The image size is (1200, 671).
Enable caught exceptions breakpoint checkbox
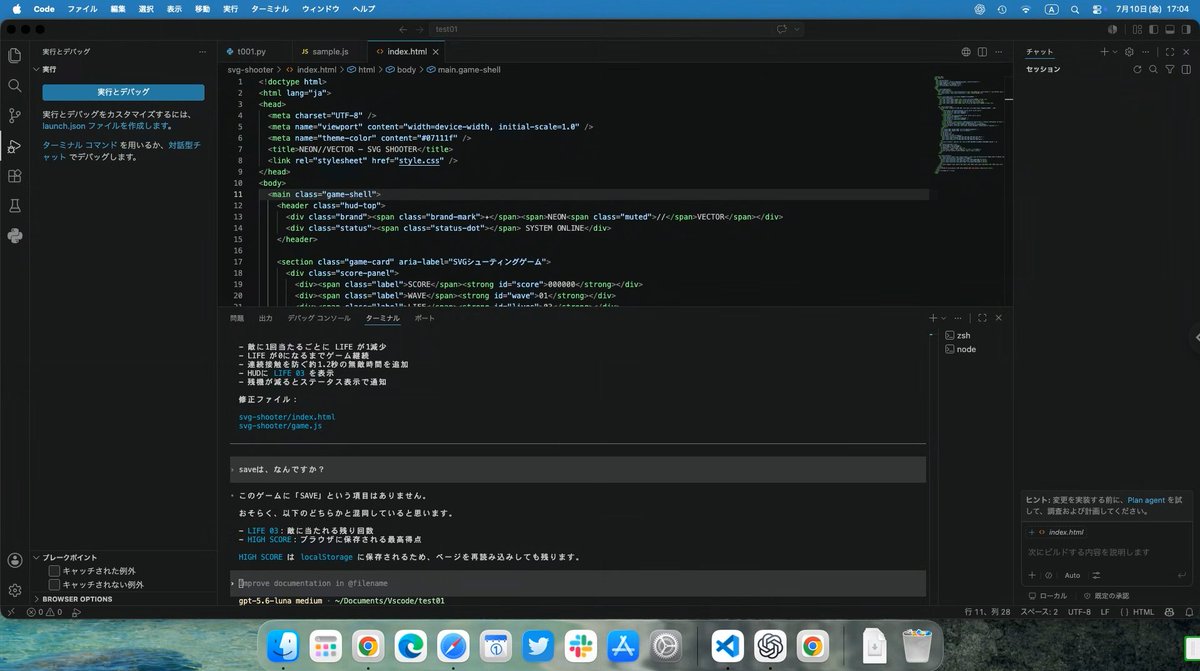point(55,571)
